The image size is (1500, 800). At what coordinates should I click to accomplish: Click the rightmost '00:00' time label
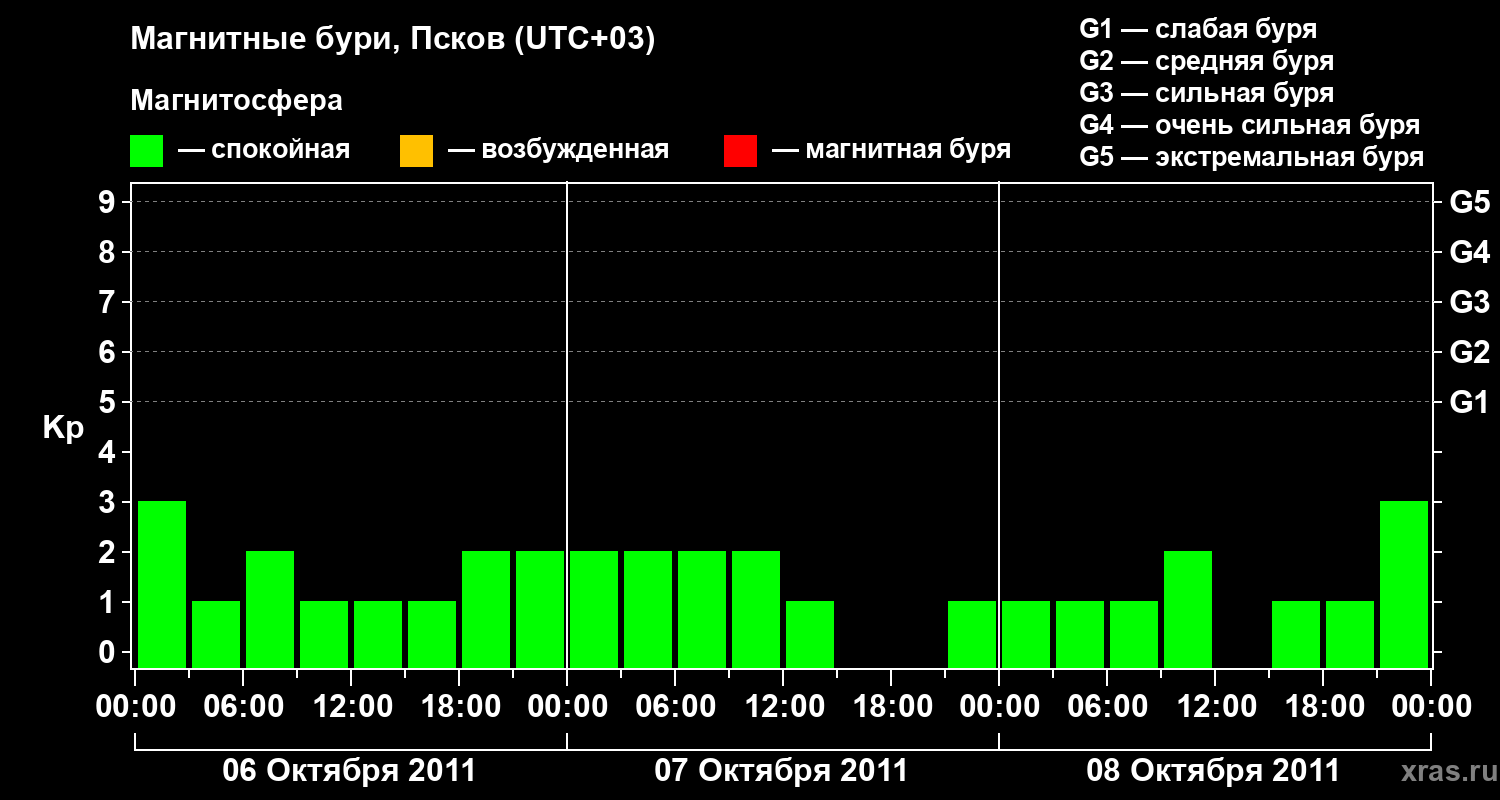[x=1431, y=707]
